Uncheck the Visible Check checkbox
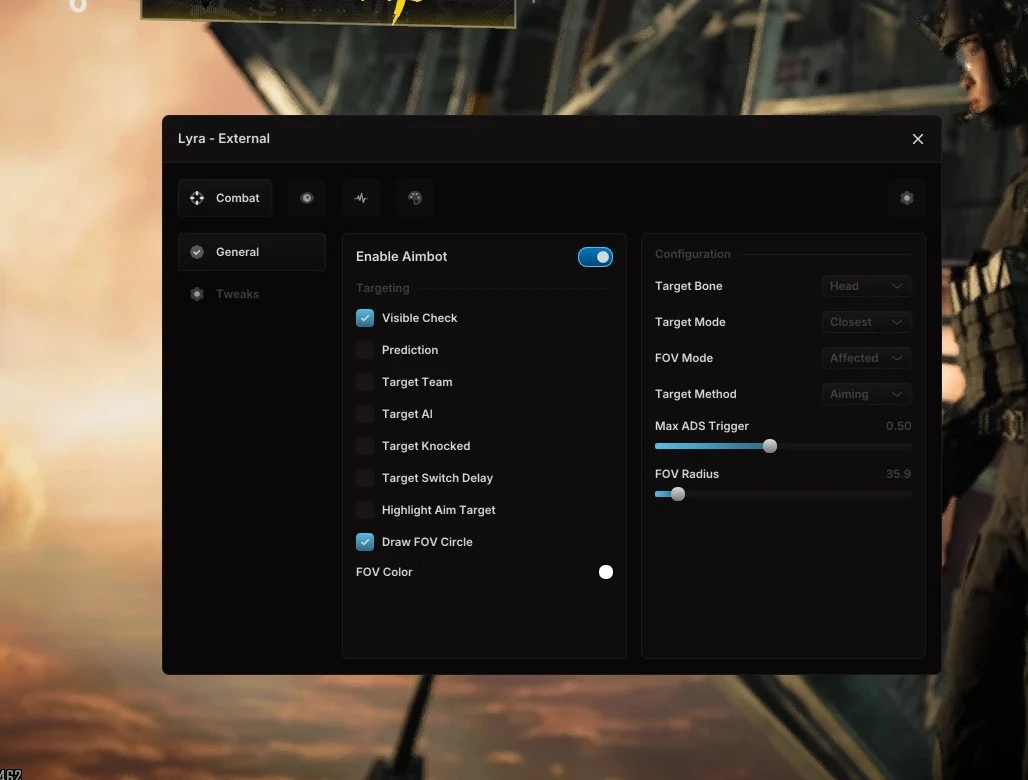 365,318
